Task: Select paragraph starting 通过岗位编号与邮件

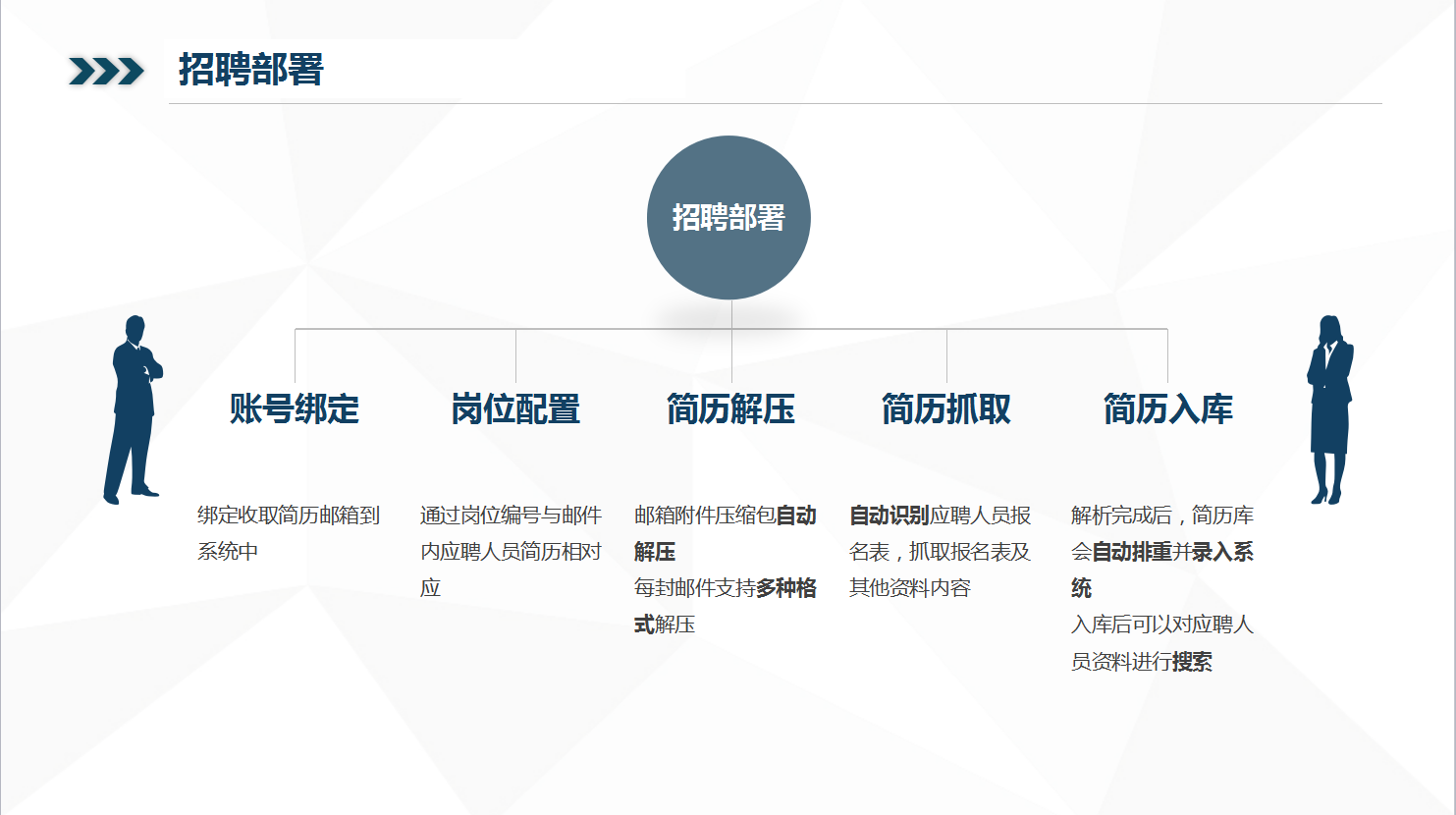Action: pyautogui.click(x=511, y=551)
